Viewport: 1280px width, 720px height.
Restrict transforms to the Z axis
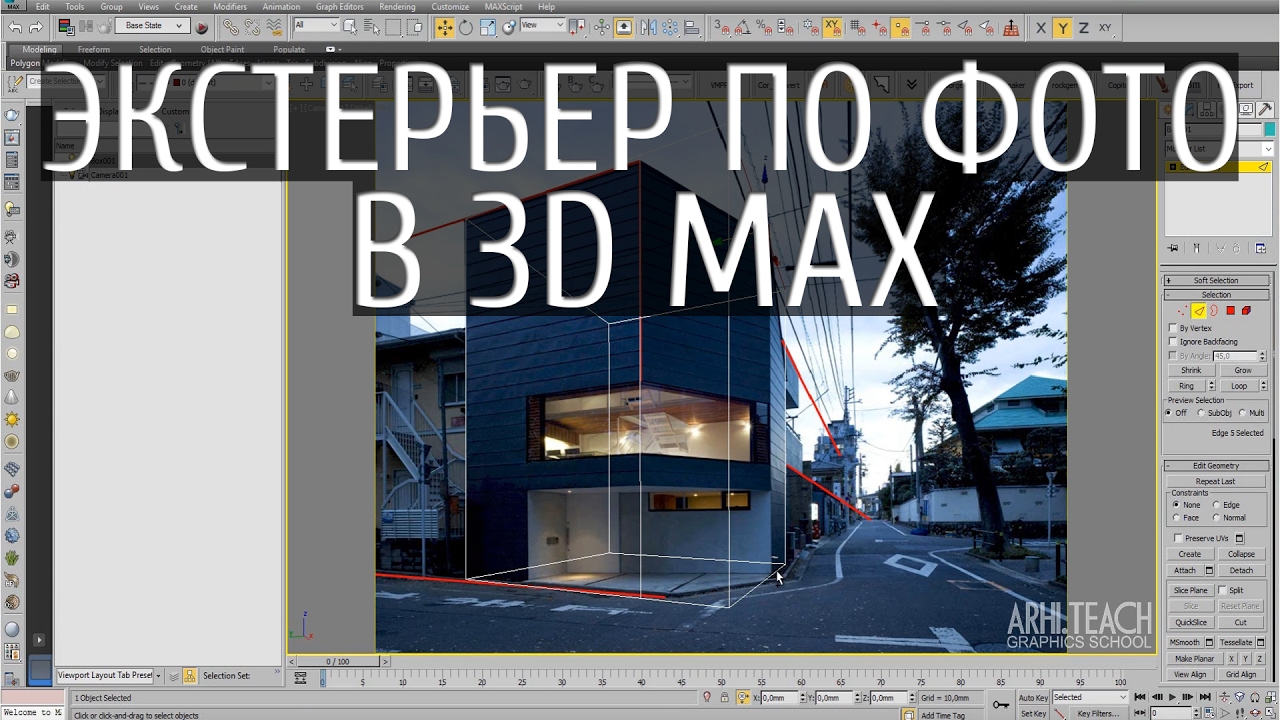tap(1083, 28)
